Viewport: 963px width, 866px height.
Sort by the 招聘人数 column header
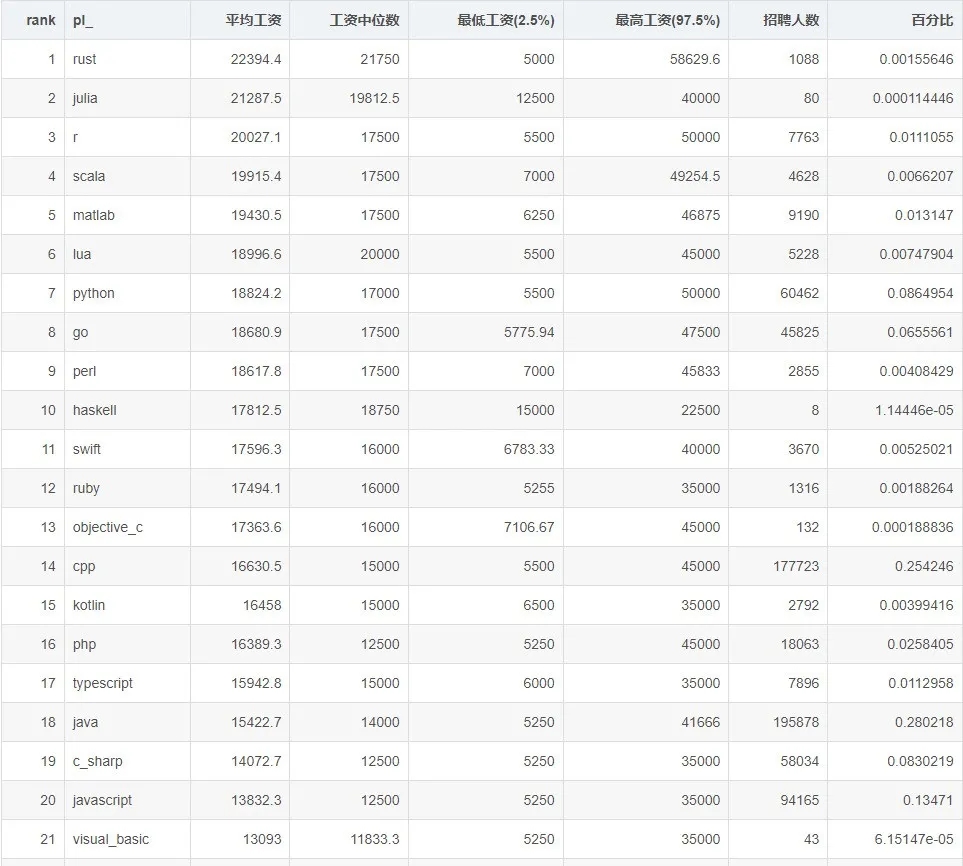click(791, 20)
